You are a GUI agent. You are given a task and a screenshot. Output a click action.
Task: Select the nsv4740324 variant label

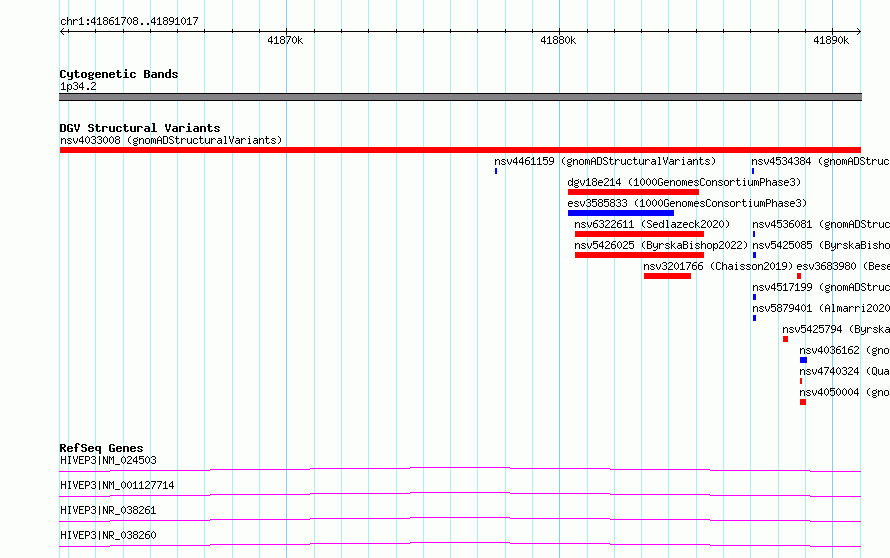point(845,371)
